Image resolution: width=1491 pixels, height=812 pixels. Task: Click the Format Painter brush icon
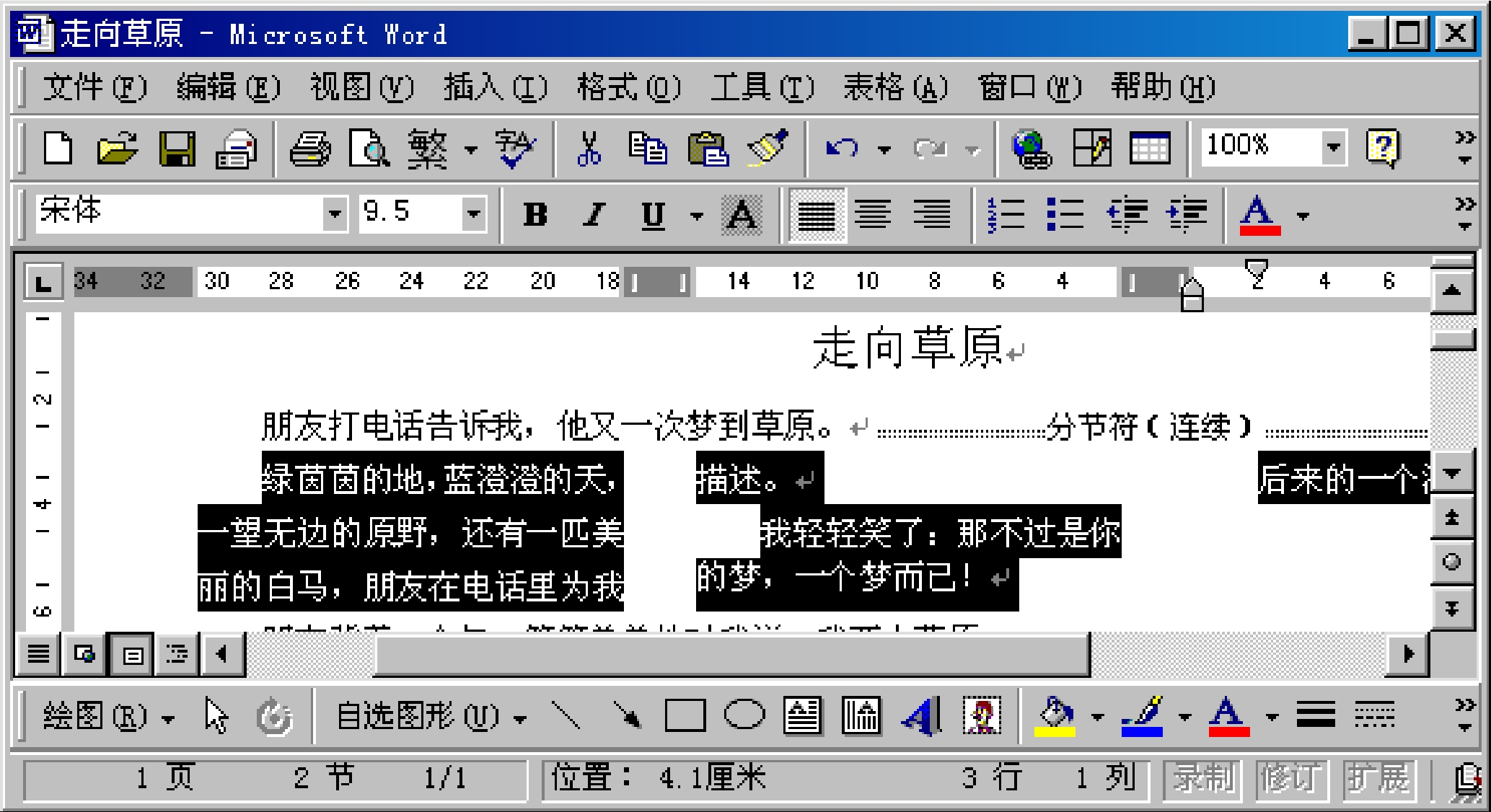click(769, 149)
